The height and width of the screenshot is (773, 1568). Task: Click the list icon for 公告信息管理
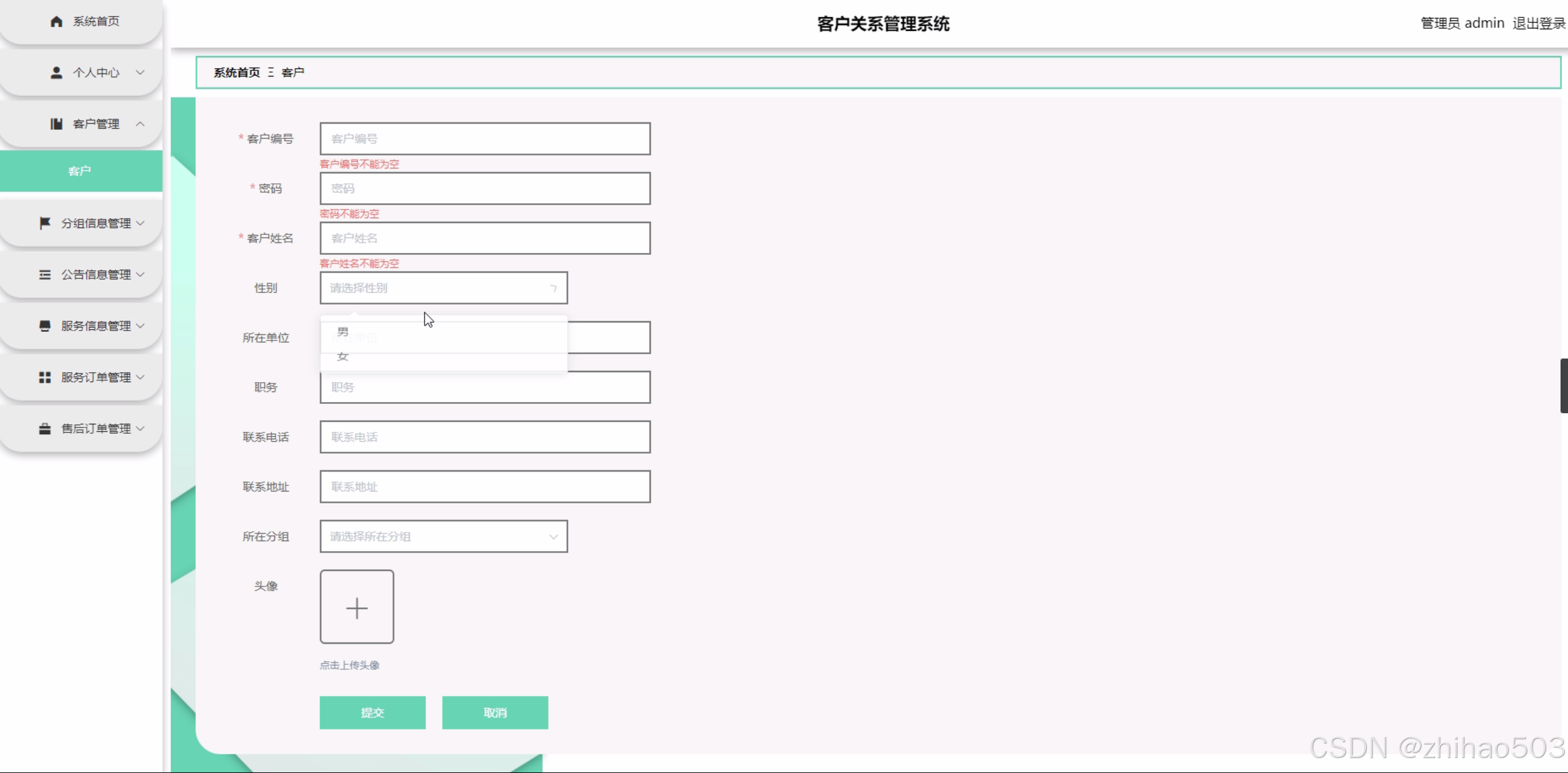pos(45,275)
